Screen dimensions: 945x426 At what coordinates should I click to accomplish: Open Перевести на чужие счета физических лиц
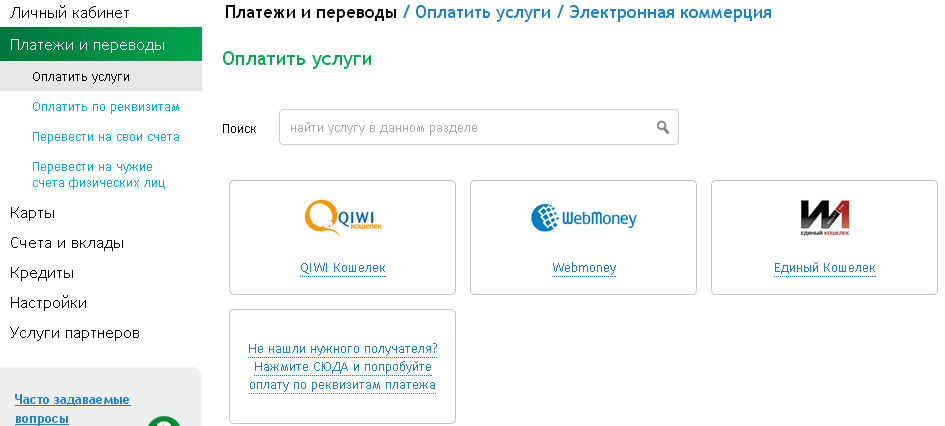pos(99,175)
